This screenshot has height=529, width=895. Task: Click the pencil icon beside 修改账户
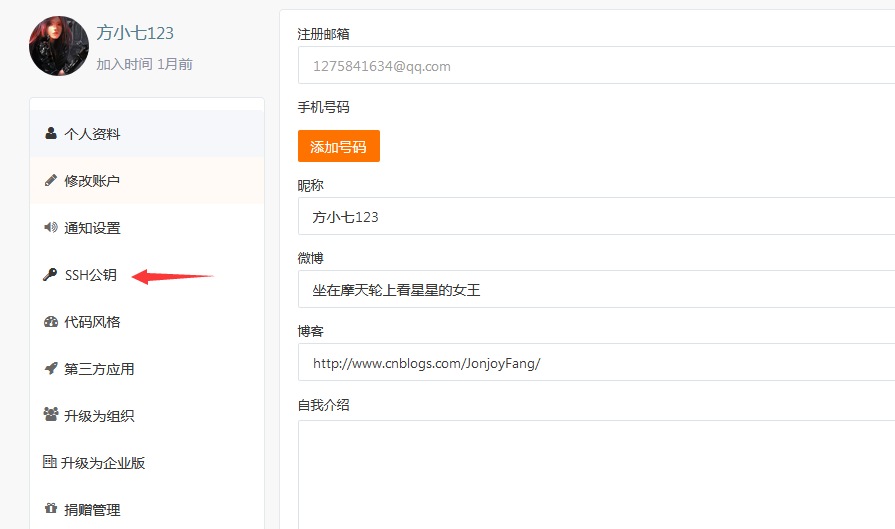click(x=51, y=180)
